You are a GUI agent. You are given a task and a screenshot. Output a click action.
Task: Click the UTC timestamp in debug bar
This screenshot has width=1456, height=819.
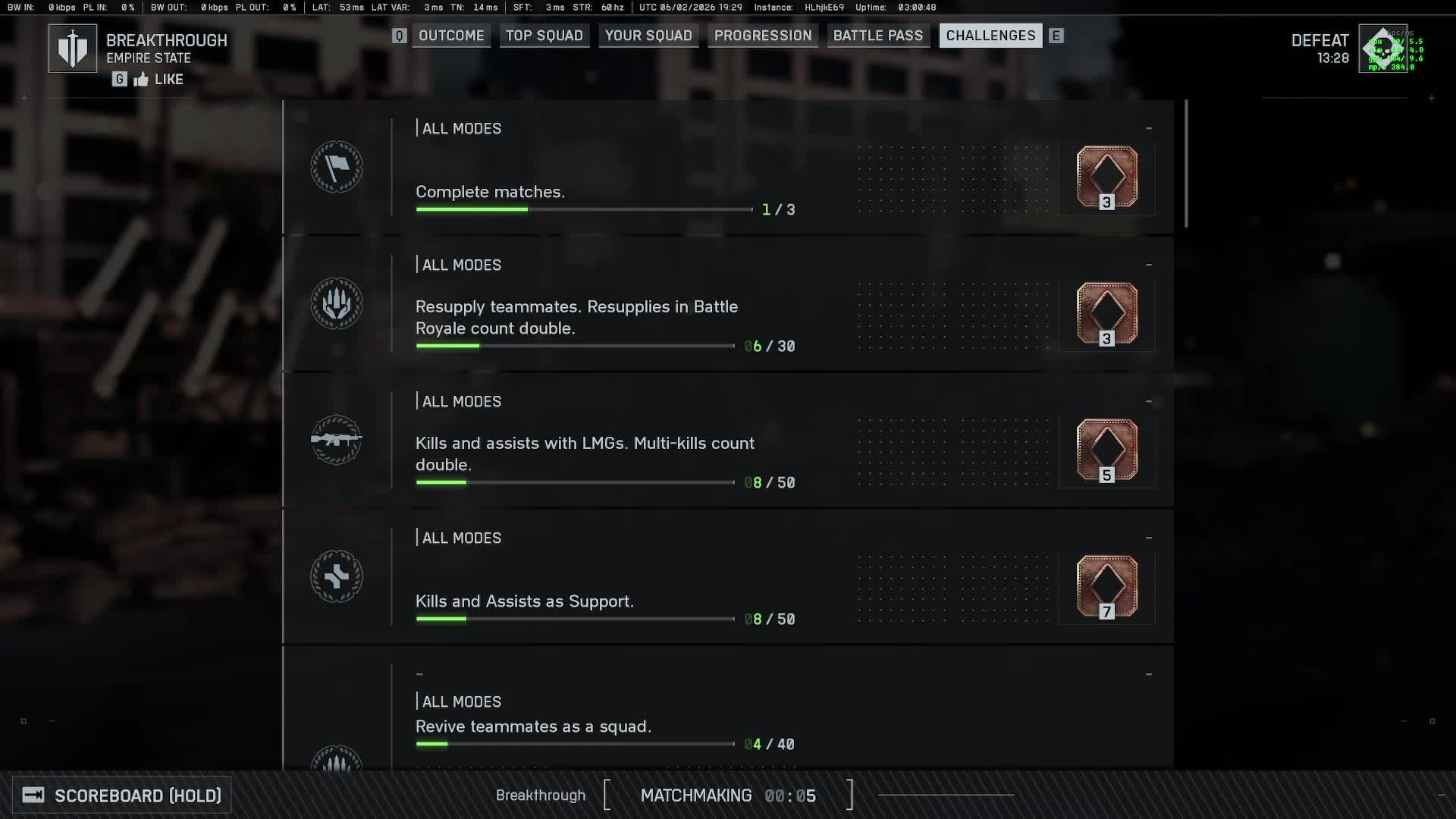[x=690, y=7]
